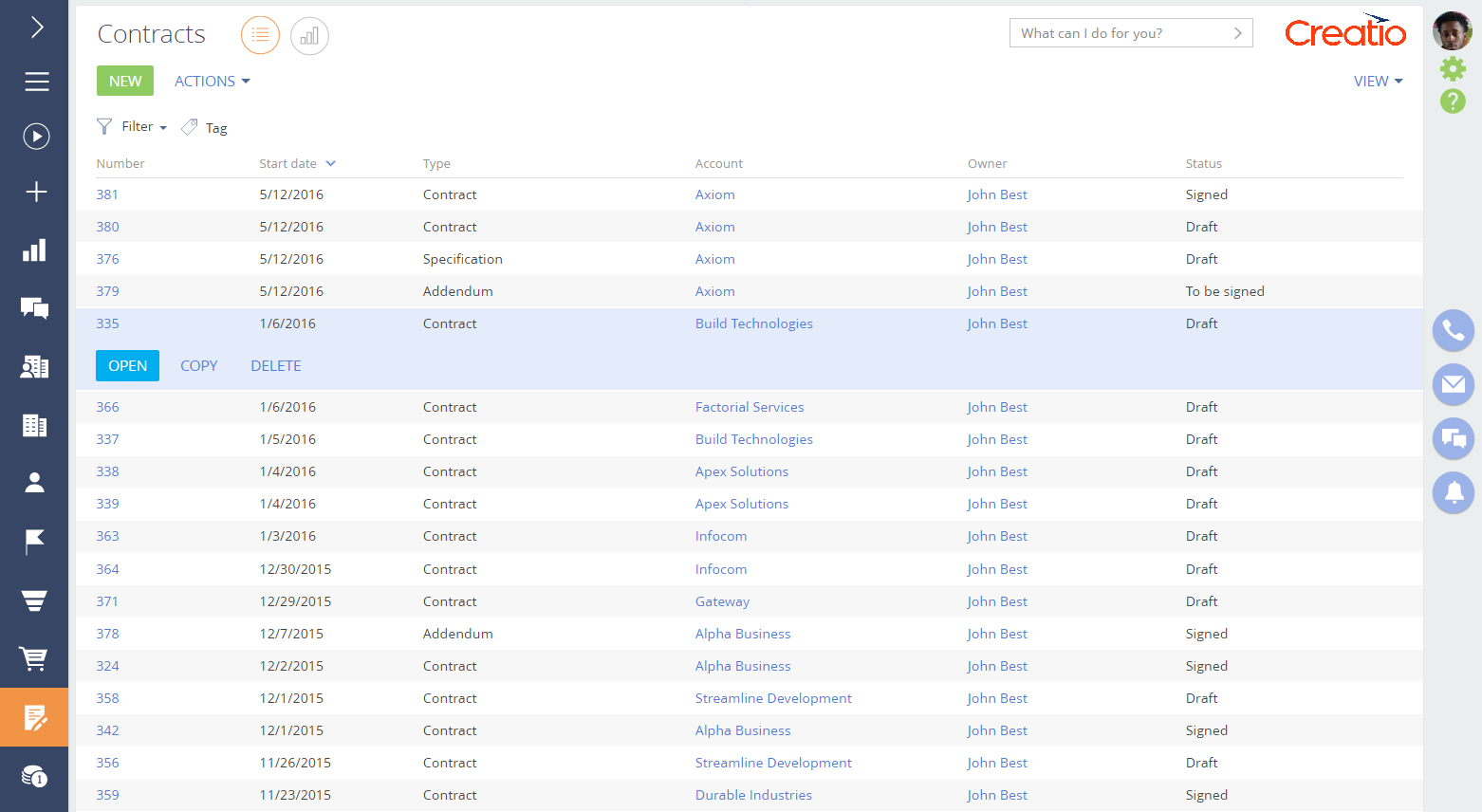1482x812 pixels.
Task: Expand the ACTIONS dropdown
Action: 211,81
